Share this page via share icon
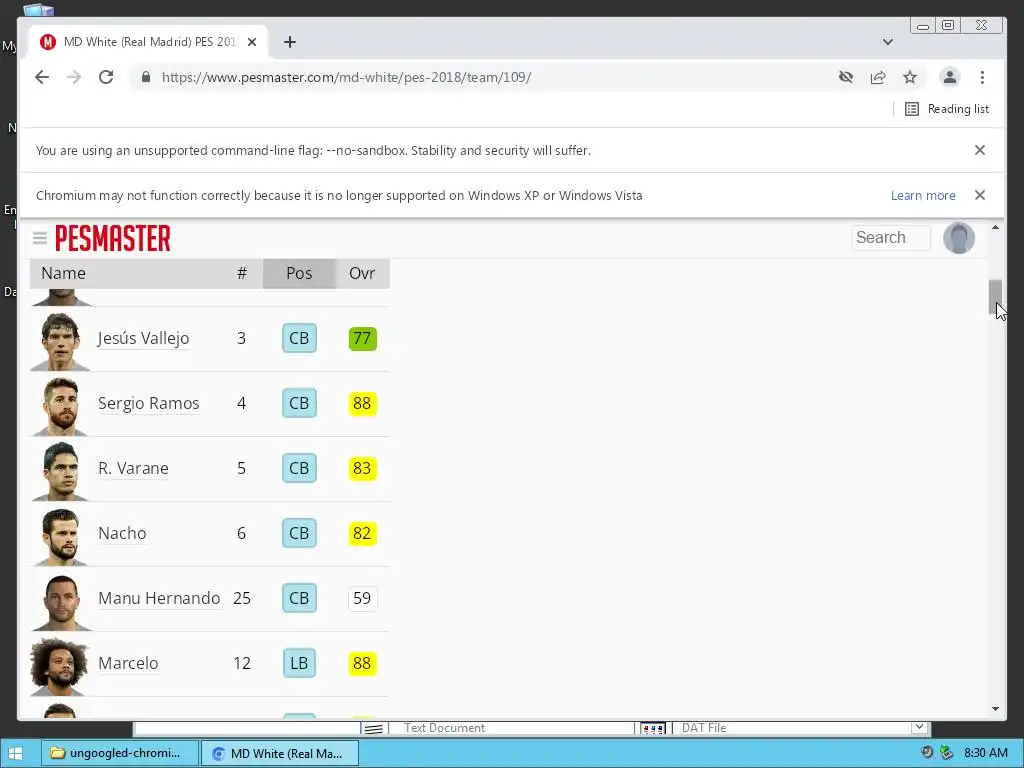This screenshot has height=768, width=1024. (x=878, y=77)
